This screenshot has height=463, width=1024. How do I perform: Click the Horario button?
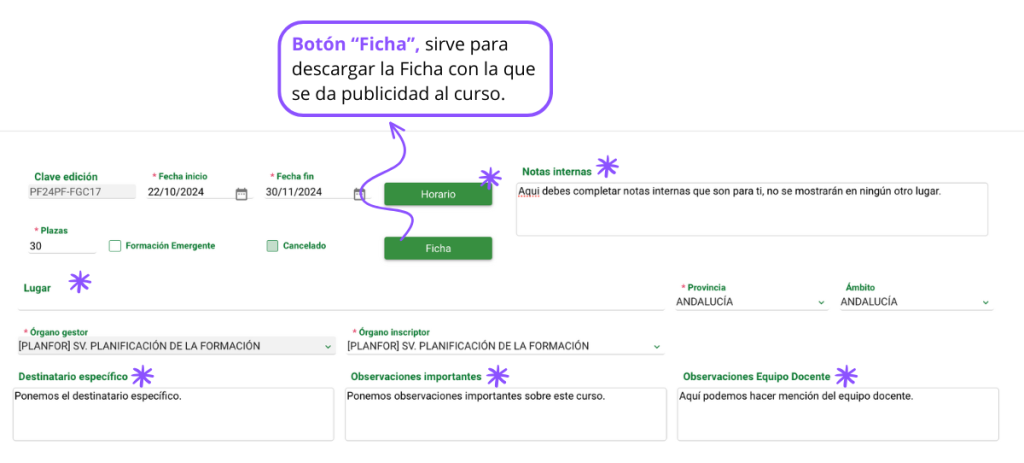[x=438, y=194]
